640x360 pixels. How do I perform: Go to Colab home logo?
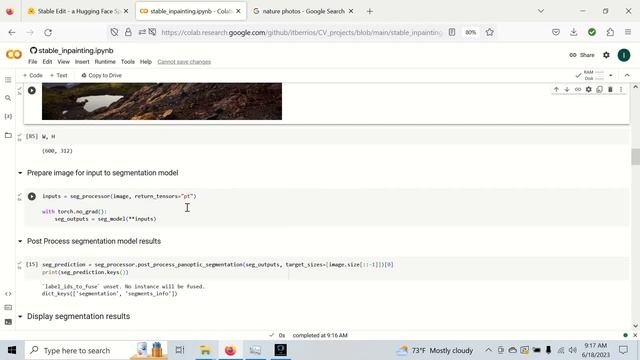pos(13,55)
